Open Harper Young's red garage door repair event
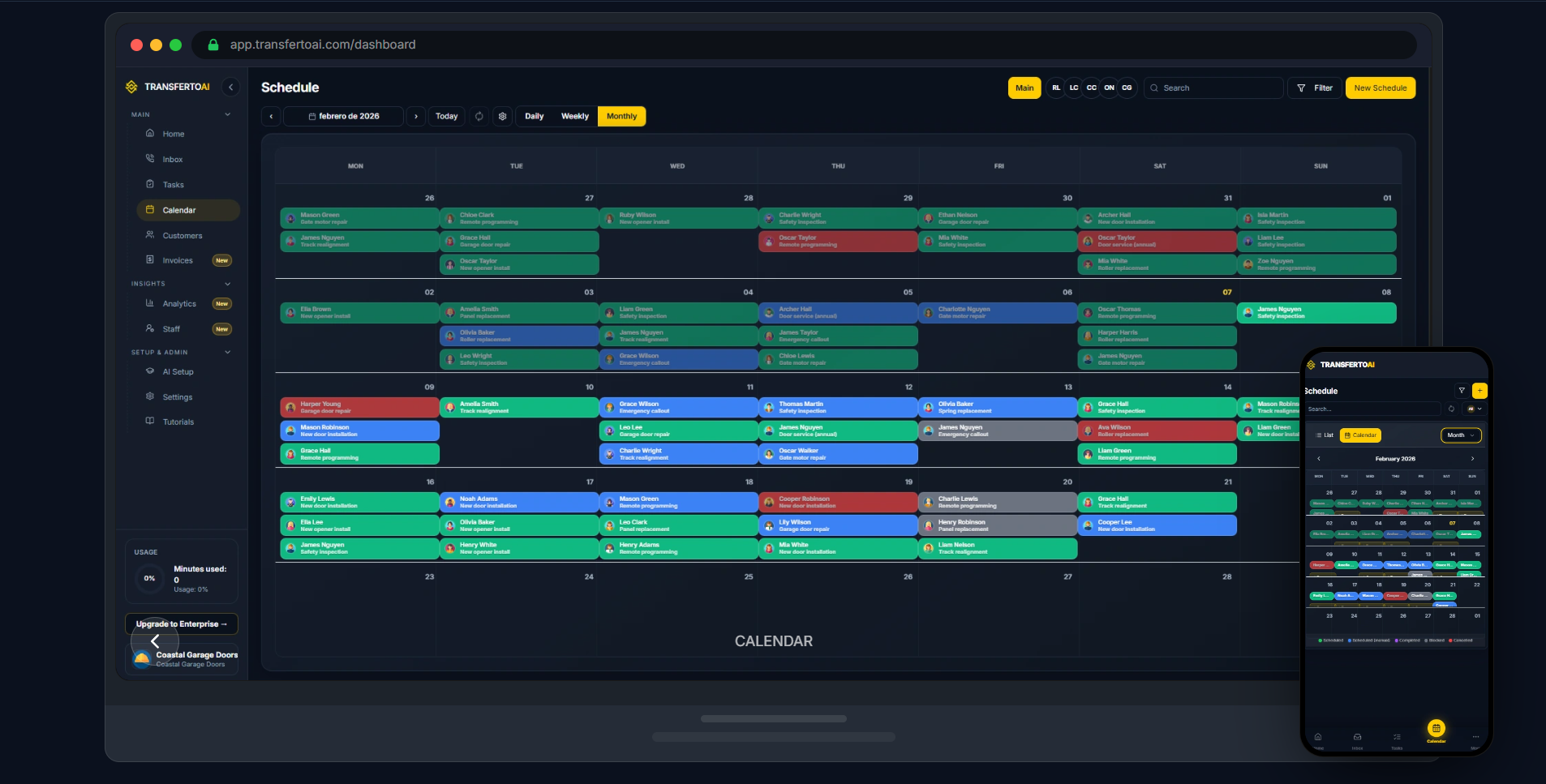Image resolution: width=1546 pixels, height=784 pixels. 359,407
